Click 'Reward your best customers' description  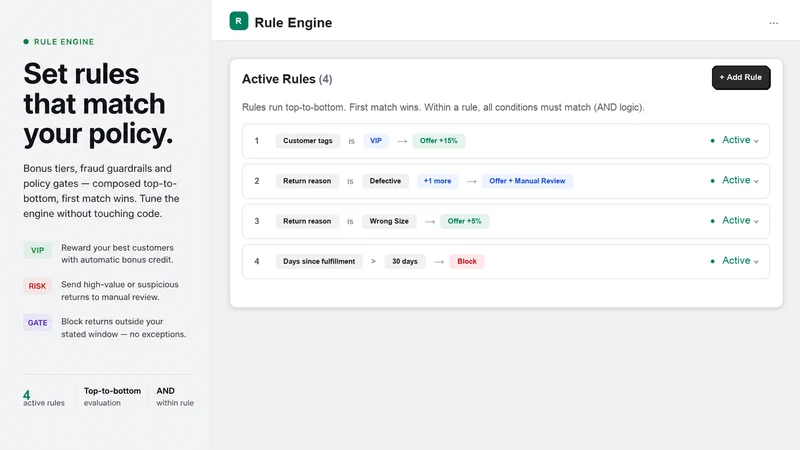tap(117, 254)
